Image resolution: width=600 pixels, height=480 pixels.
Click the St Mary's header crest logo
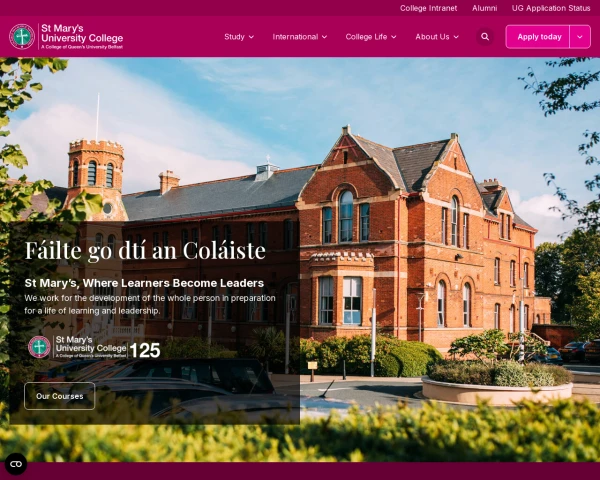[x=22, y=37]
